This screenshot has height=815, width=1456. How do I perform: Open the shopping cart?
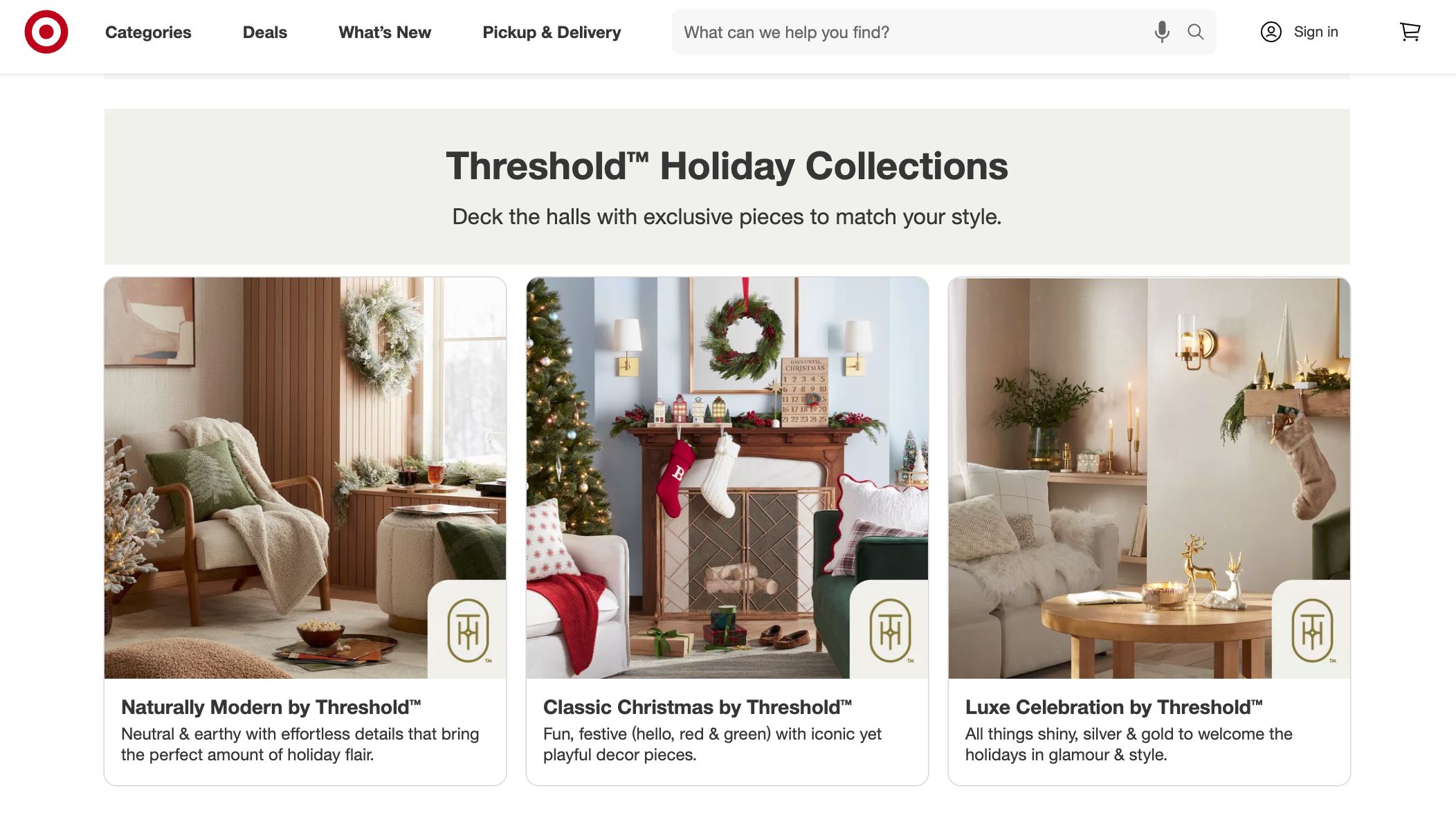(1410, 32)
